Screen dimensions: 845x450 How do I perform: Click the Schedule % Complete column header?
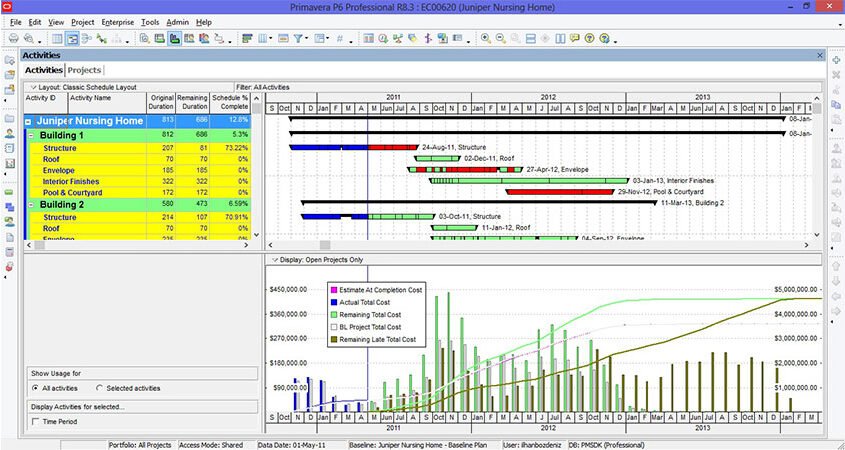coord(230,102)
